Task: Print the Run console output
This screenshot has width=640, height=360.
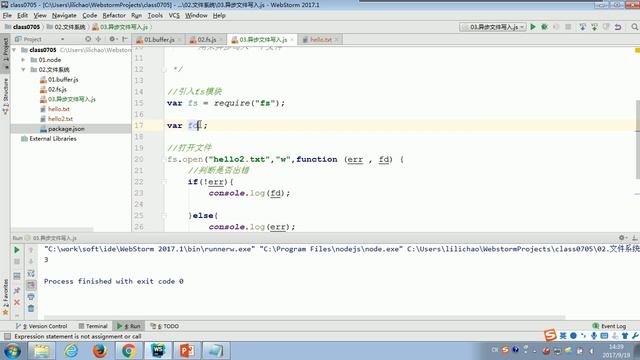Action: [x=31, y=297]
